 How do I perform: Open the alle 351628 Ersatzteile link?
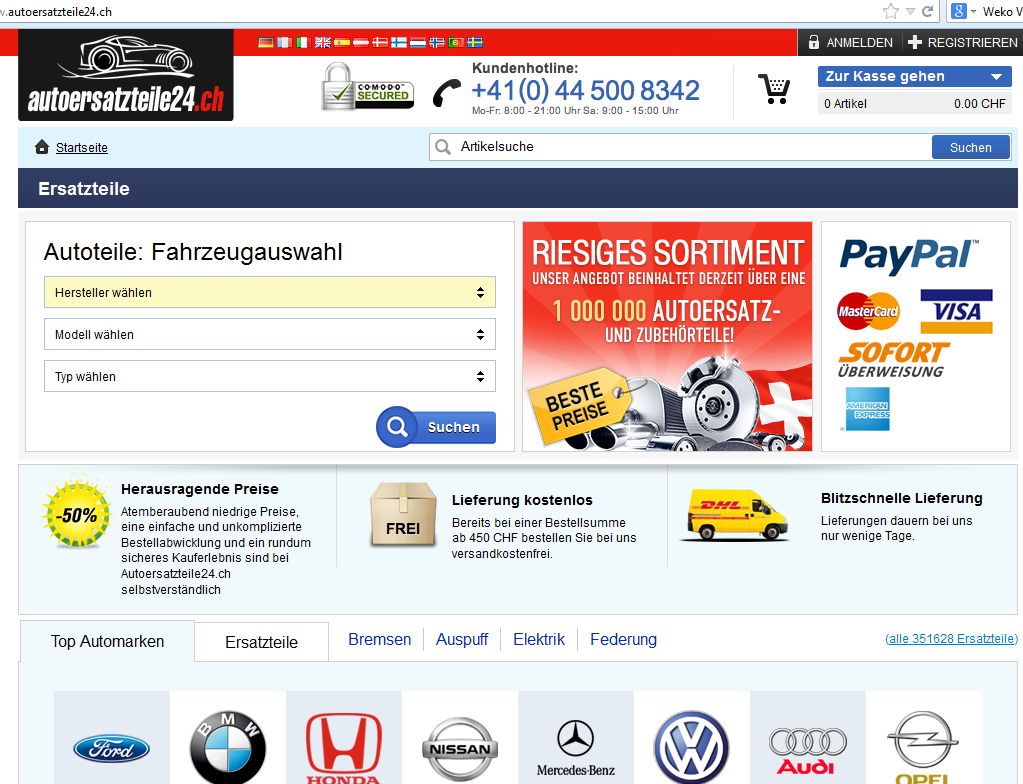coord(951,639)
